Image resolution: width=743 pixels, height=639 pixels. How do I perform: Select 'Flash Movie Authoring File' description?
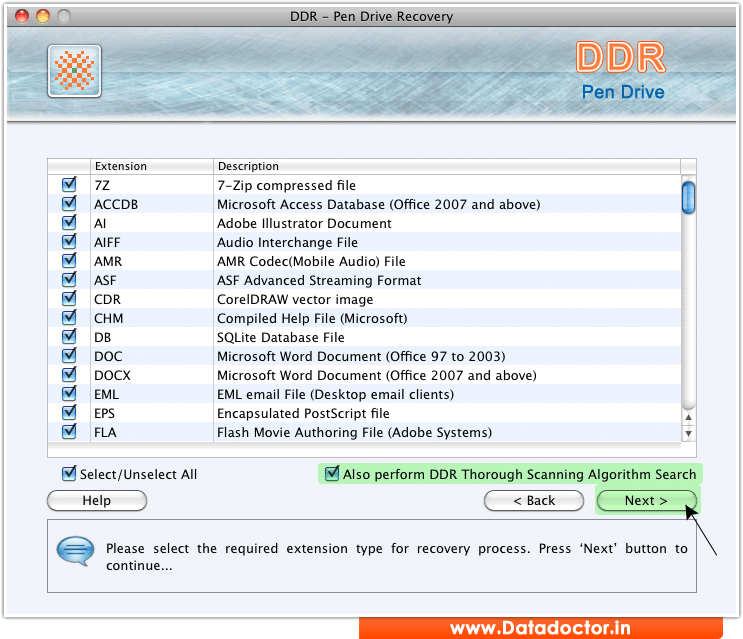(354, 432)
